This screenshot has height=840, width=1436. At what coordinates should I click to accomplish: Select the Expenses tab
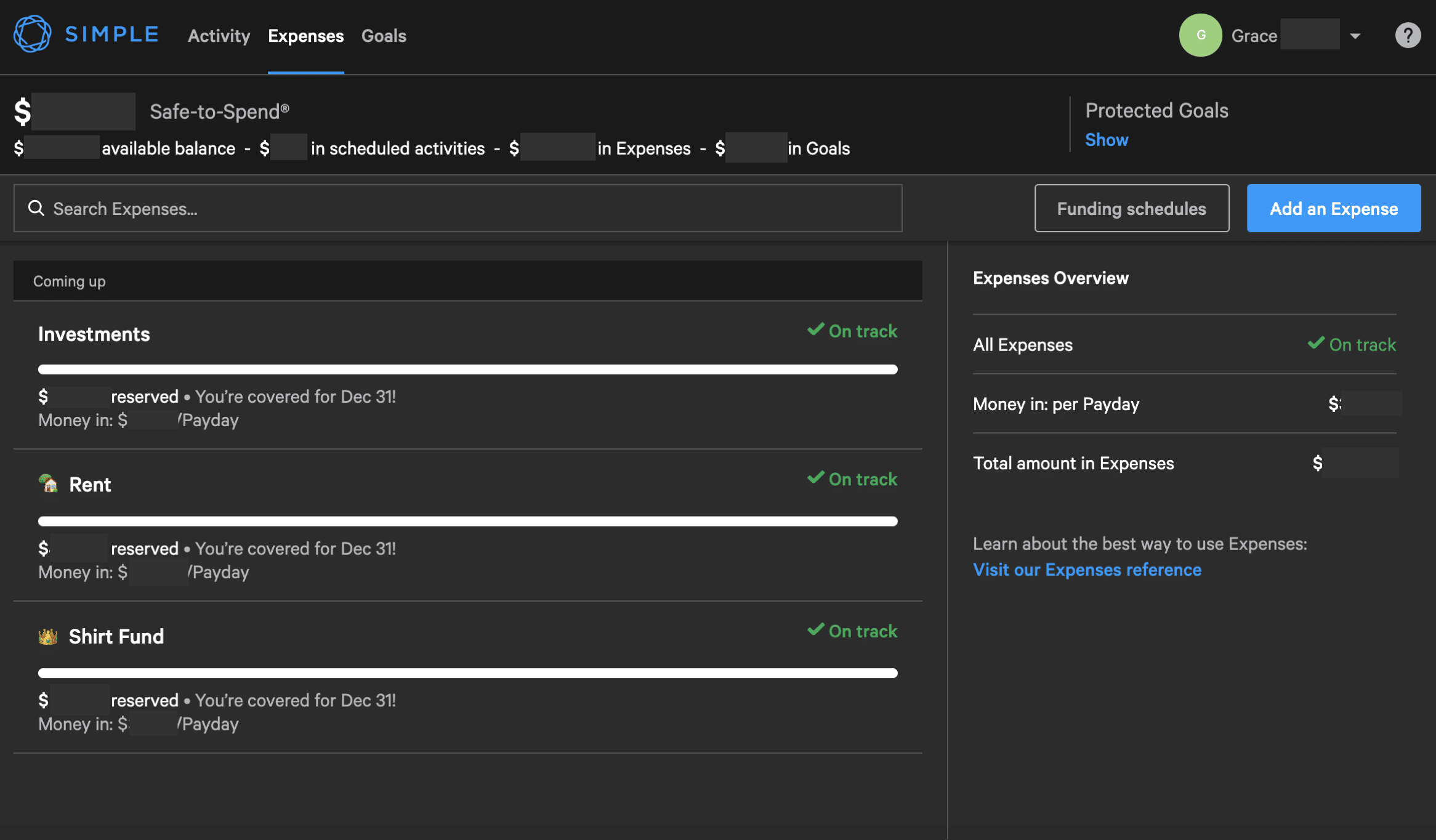(306, 36)
